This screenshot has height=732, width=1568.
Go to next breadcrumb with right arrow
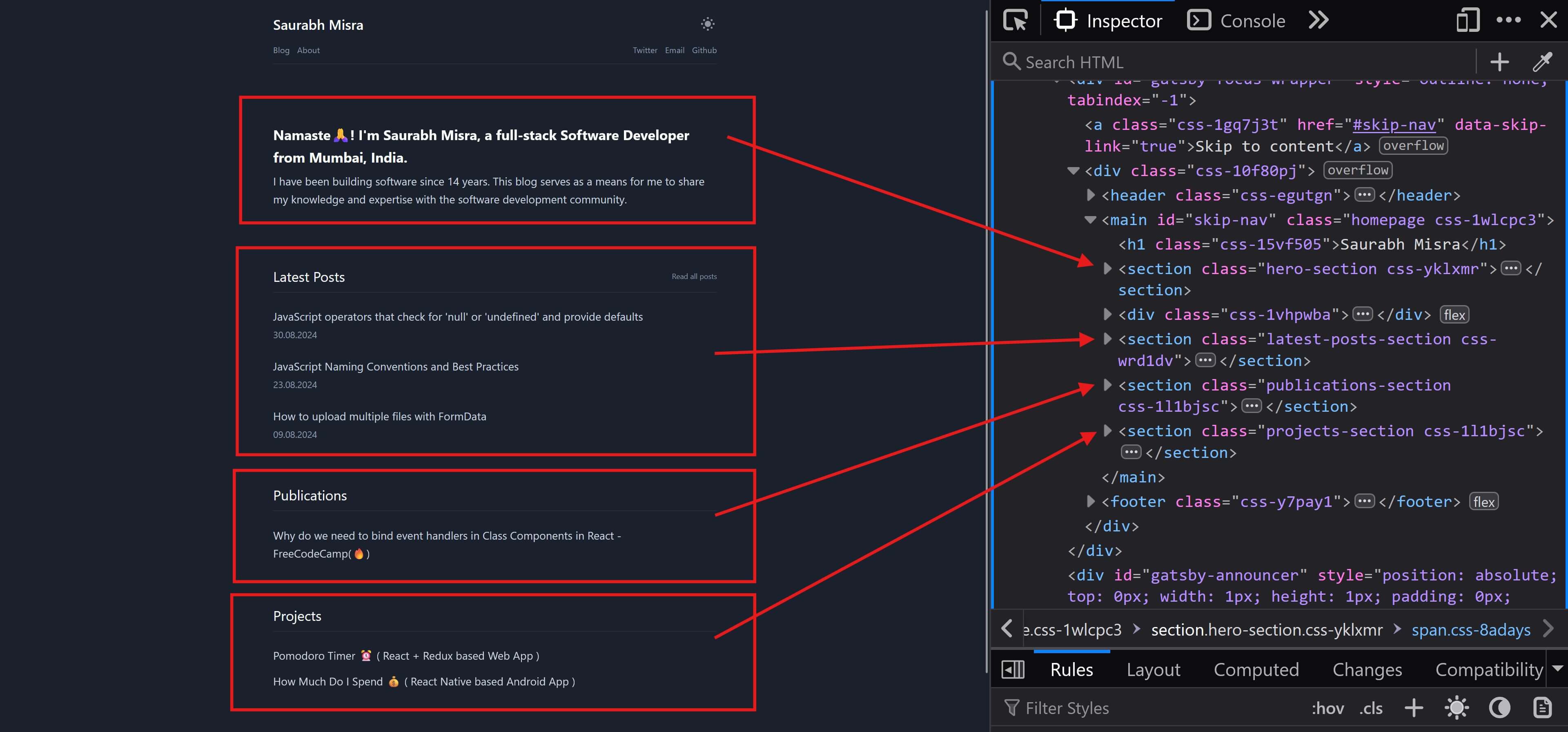(1549, 629)
